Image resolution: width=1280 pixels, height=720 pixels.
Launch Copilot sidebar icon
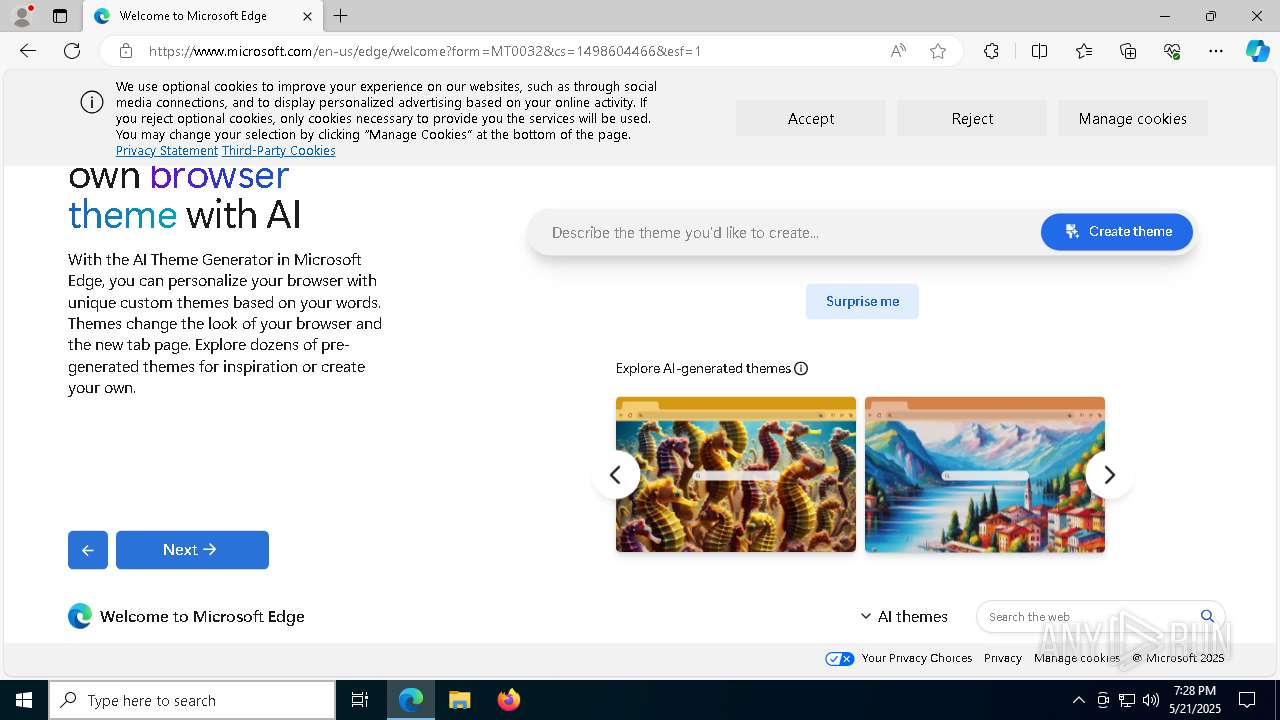[1257, 51]
